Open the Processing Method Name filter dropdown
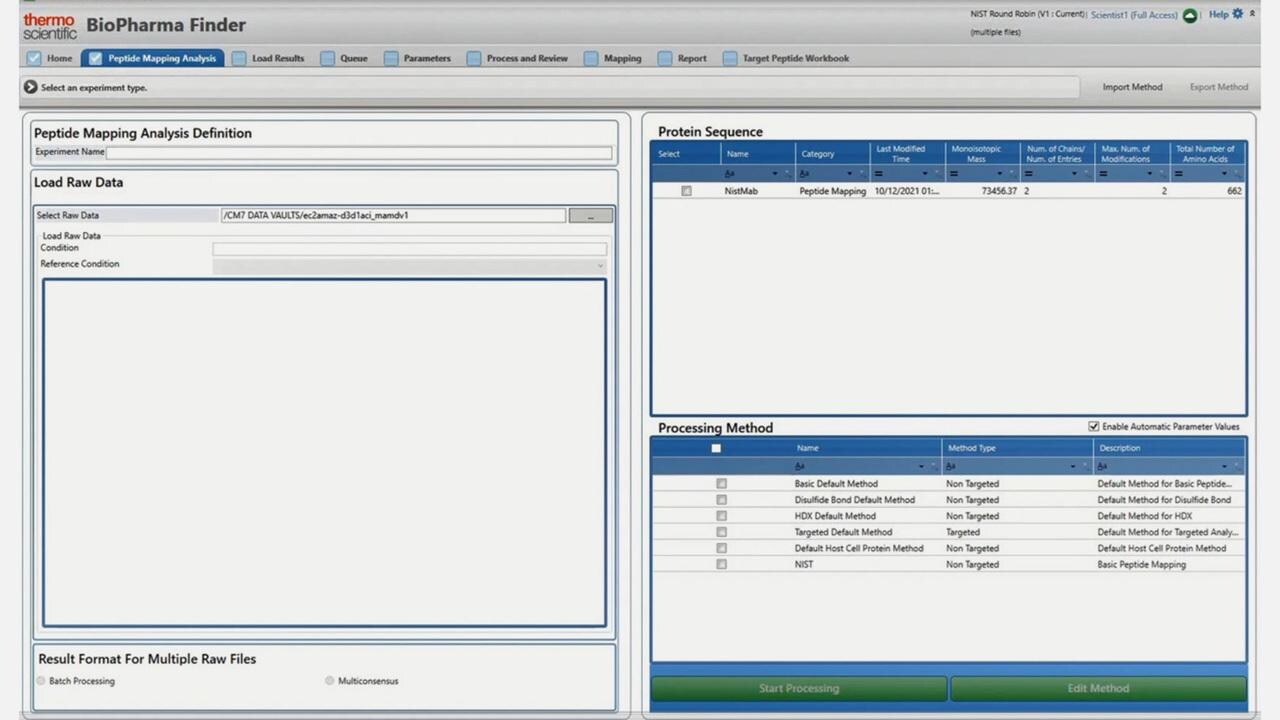 point(921,466)
